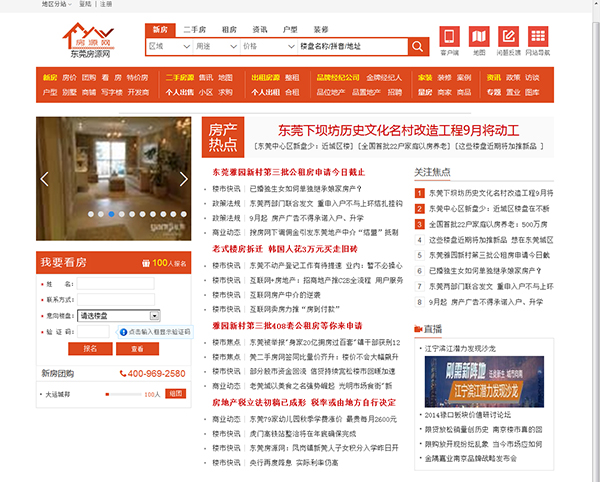Image resolution: width=600 pixels, height=482 pixels.
Task: Go to the previous carousel slide arrow
Action: click(44, 180)
